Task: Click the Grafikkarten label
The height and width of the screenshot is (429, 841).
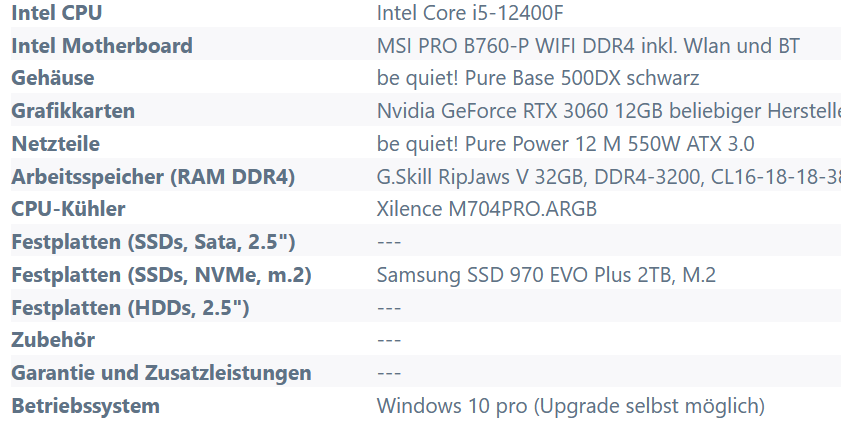Action: point(73,111)
